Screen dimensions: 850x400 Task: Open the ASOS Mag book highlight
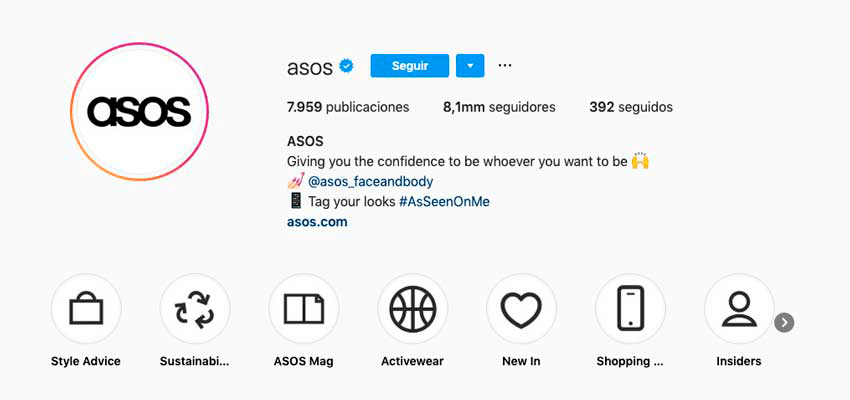304,309
